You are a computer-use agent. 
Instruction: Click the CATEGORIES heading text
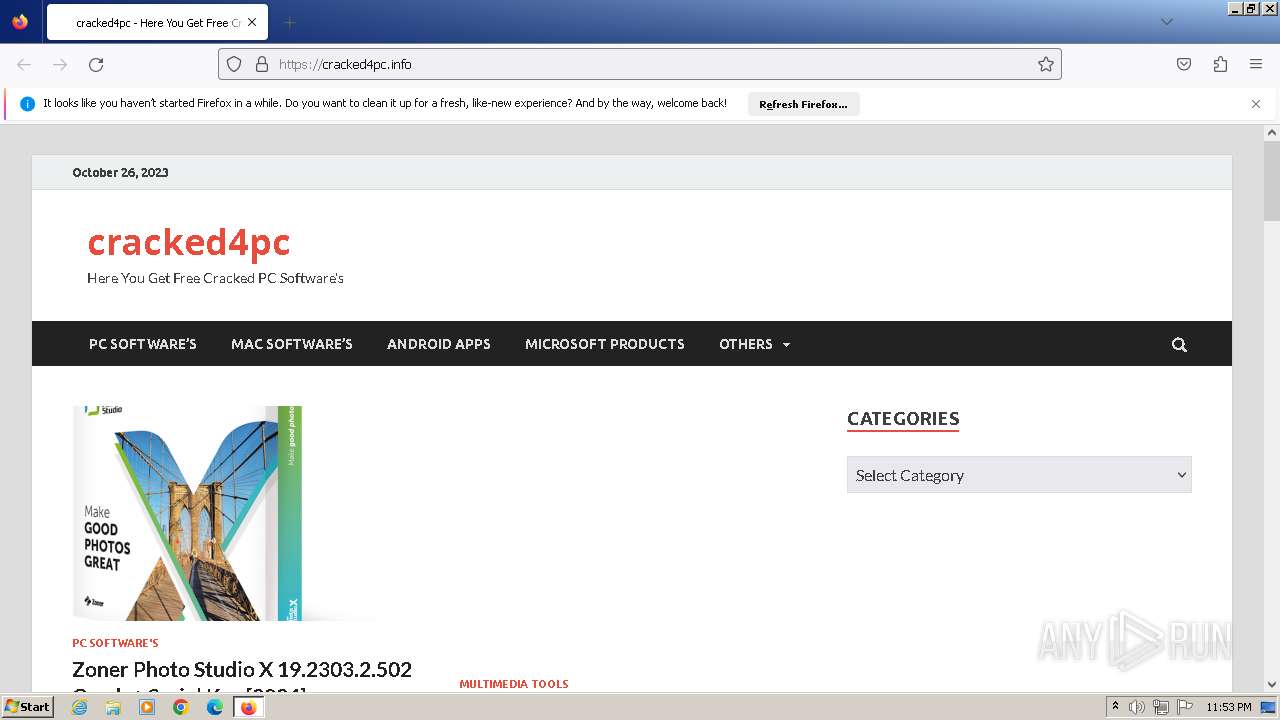point(903,418)
